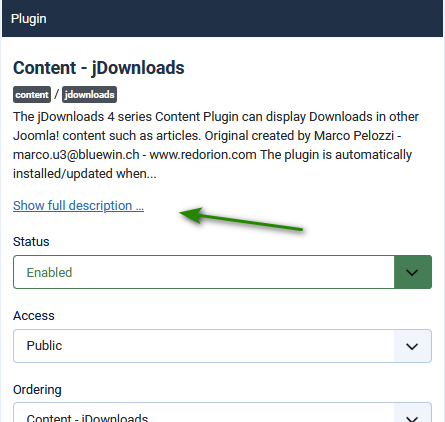The height and width of the screenshot is (422, 445).
Task: Expand the Access dropdown chevron
Action: pyautogui.click(x=413, y=346)
